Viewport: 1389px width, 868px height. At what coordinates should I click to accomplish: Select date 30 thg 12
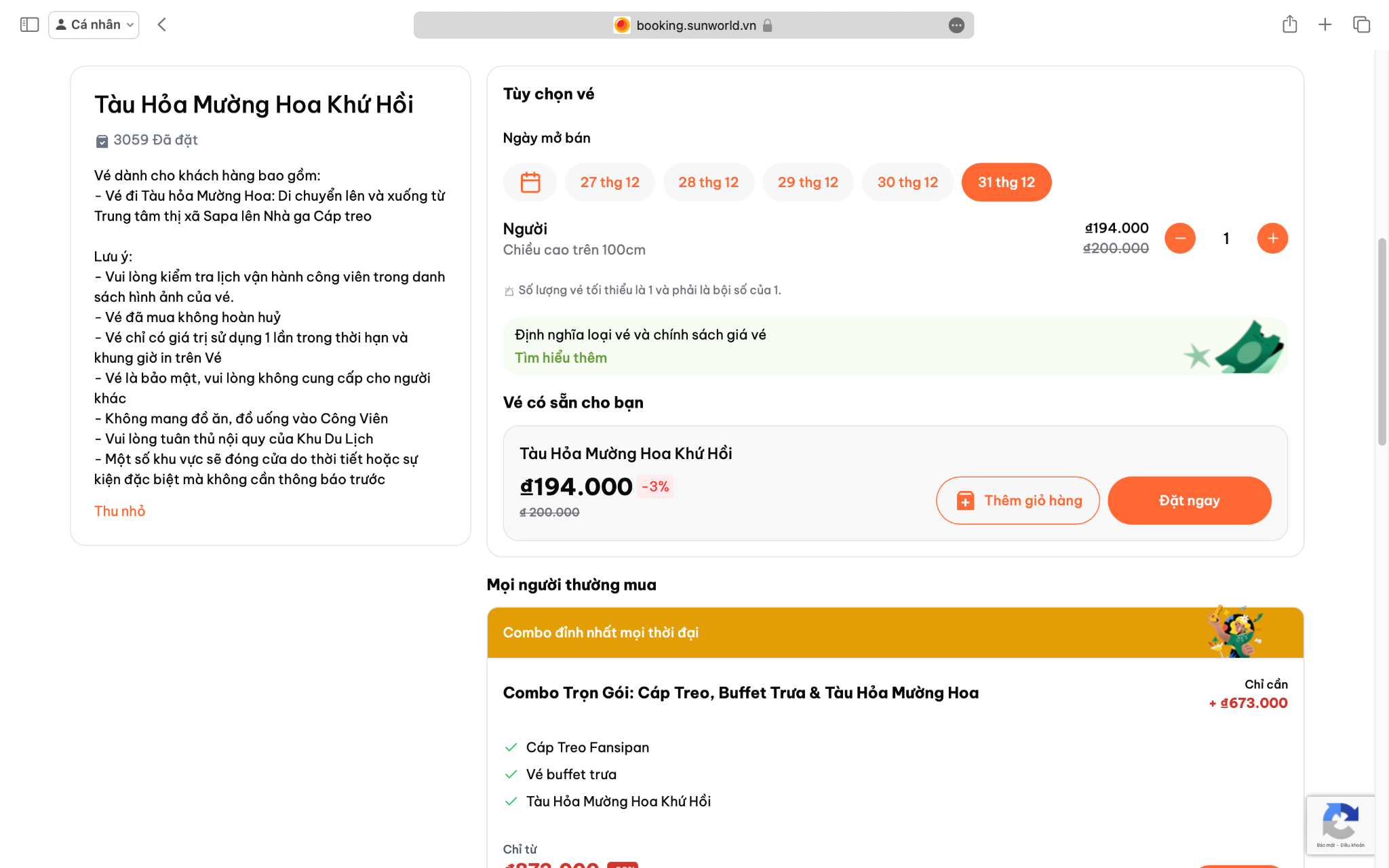(907, 182)
